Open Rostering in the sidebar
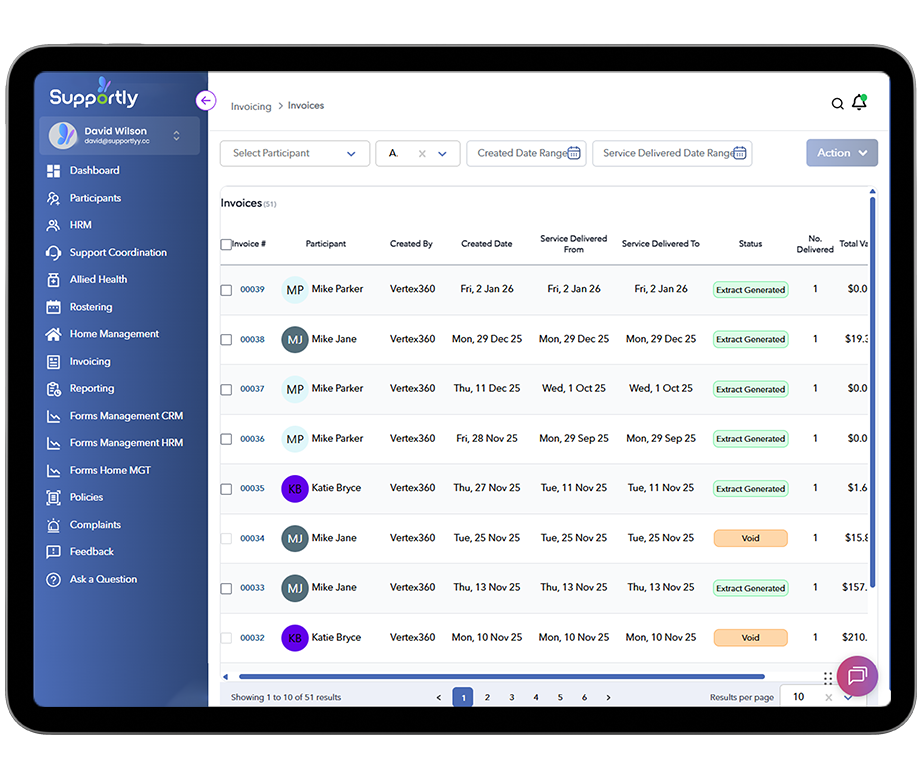This screenshot has width=922, height=757. 91,307
